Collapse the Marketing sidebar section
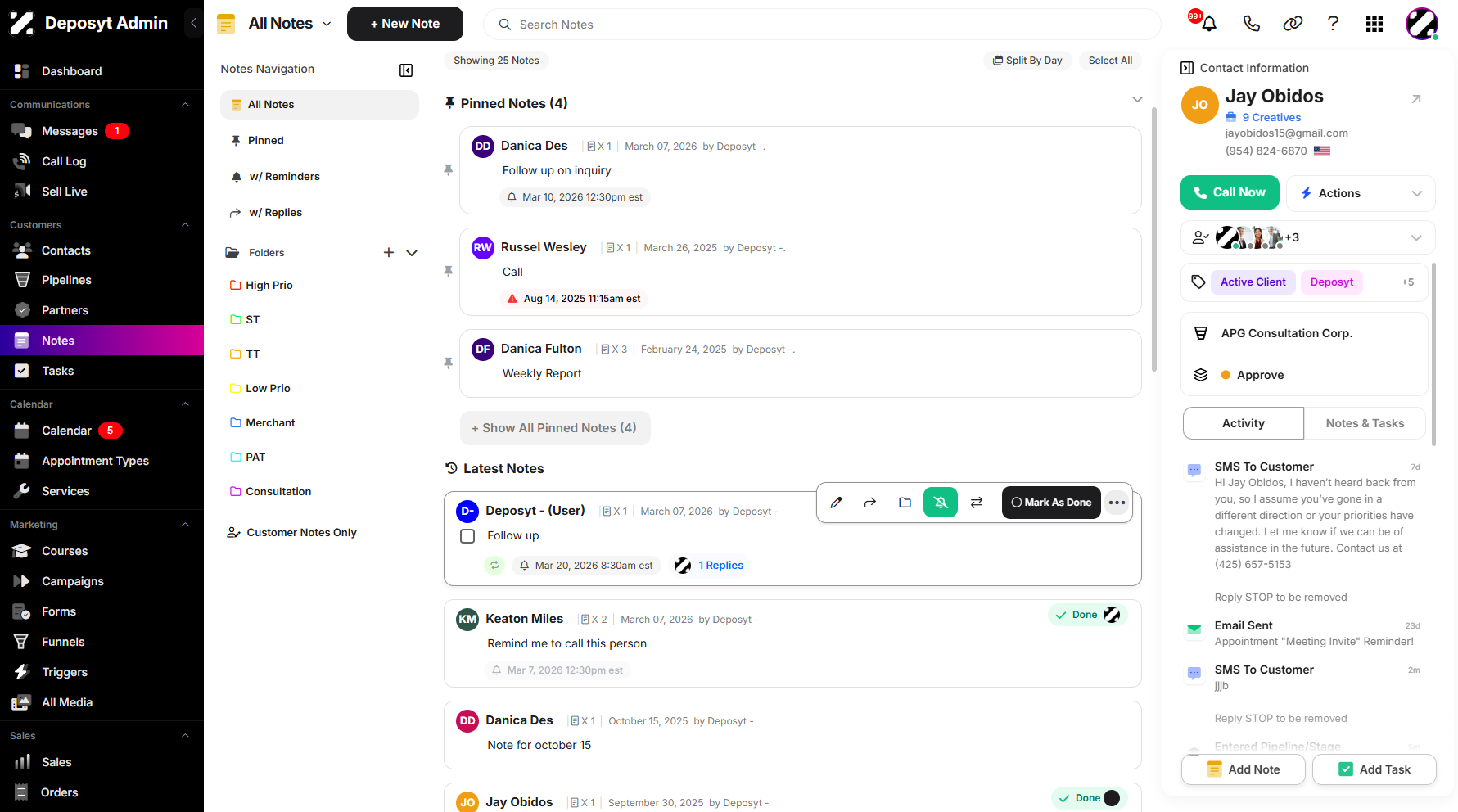Screen dimensions: 1458x812 tap(185, 525)
